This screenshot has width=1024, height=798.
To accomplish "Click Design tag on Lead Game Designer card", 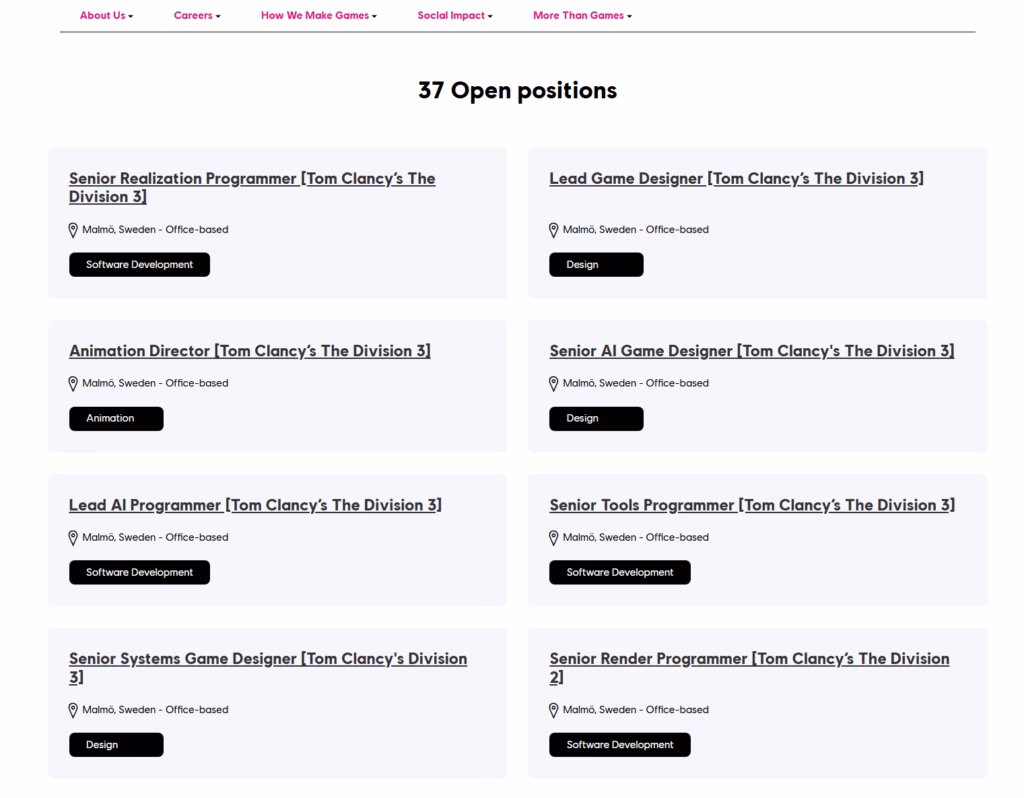I will [x=596, y=264].
